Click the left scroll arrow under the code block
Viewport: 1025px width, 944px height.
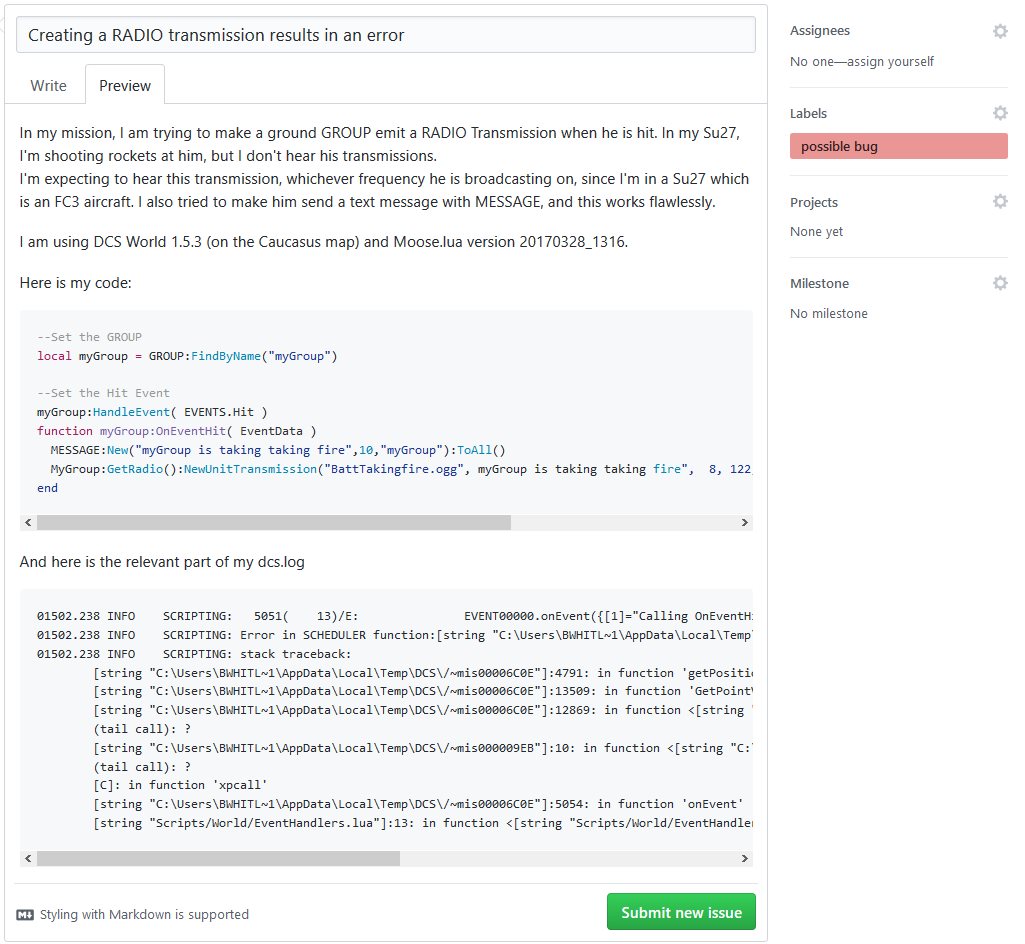27,522
